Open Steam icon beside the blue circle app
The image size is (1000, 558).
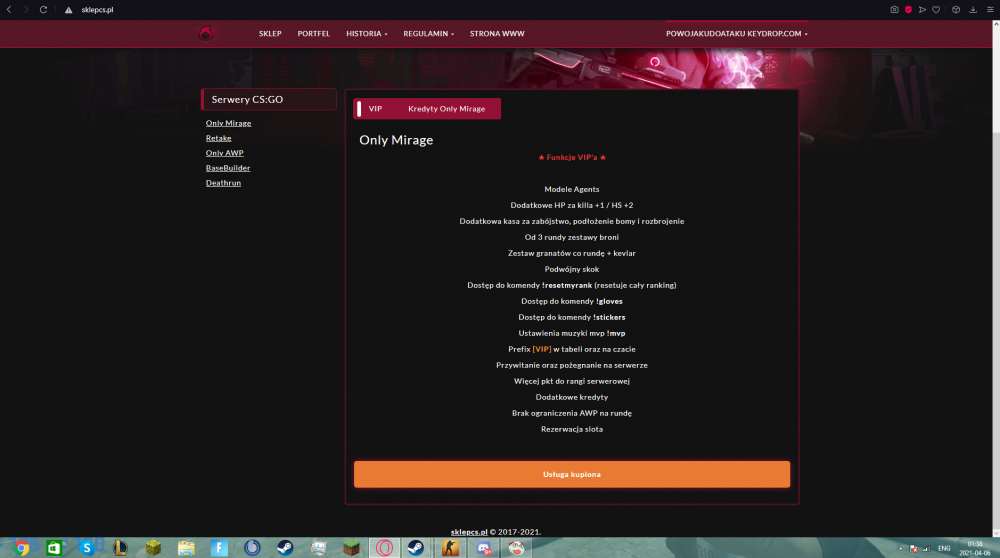(x=285, y=548)
